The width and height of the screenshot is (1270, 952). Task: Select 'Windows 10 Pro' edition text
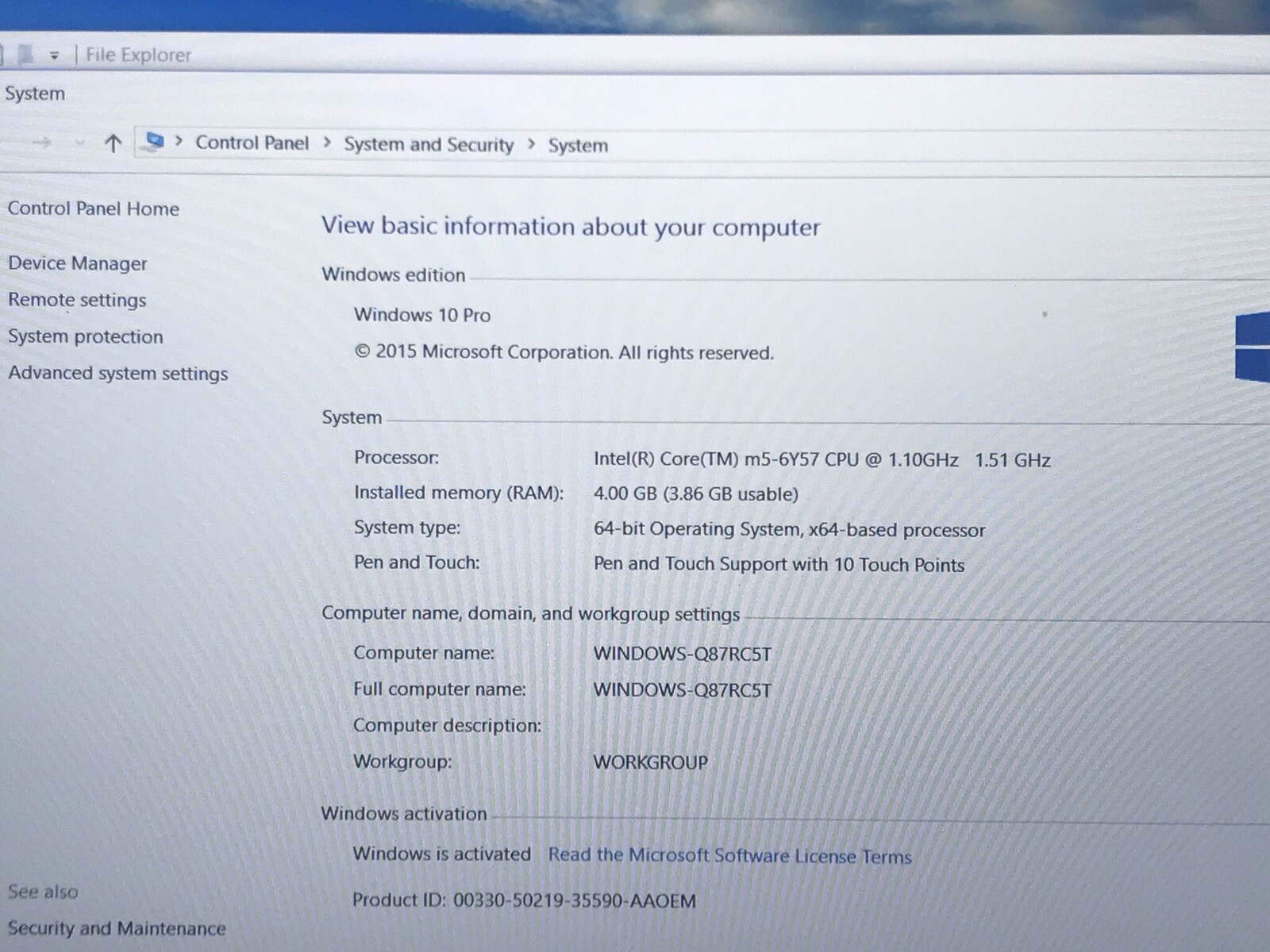click(x=422, y=315)
